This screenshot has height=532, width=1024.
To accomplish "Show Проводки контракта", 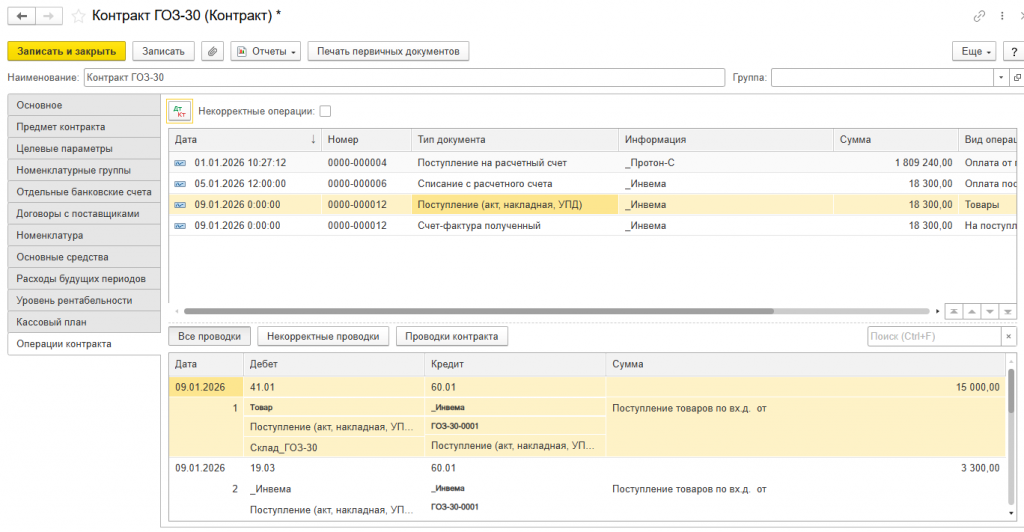I will (451, 336).
